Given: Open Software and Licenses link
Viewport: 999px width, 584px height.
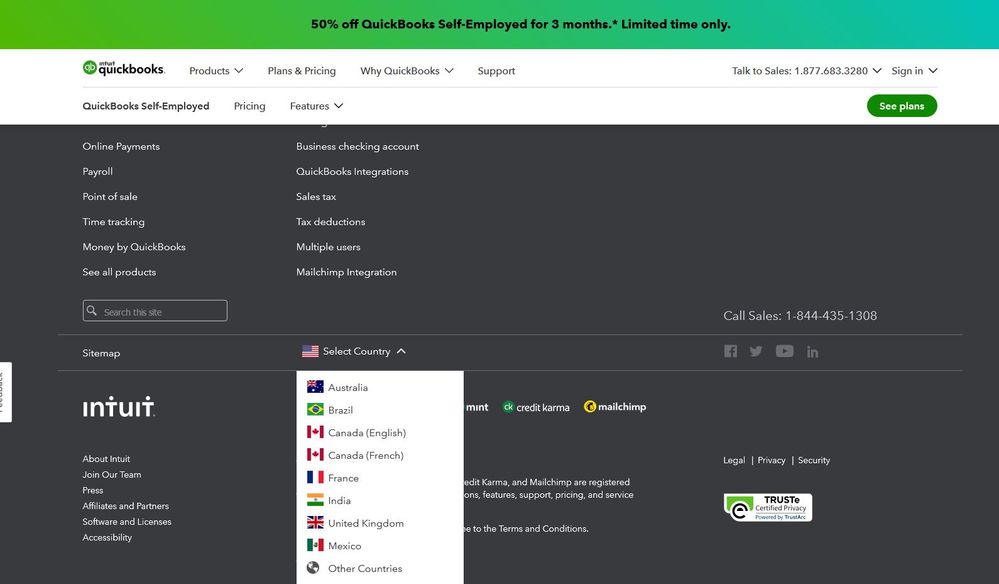Looking at the screenshot, I should [x=127, y=522].
